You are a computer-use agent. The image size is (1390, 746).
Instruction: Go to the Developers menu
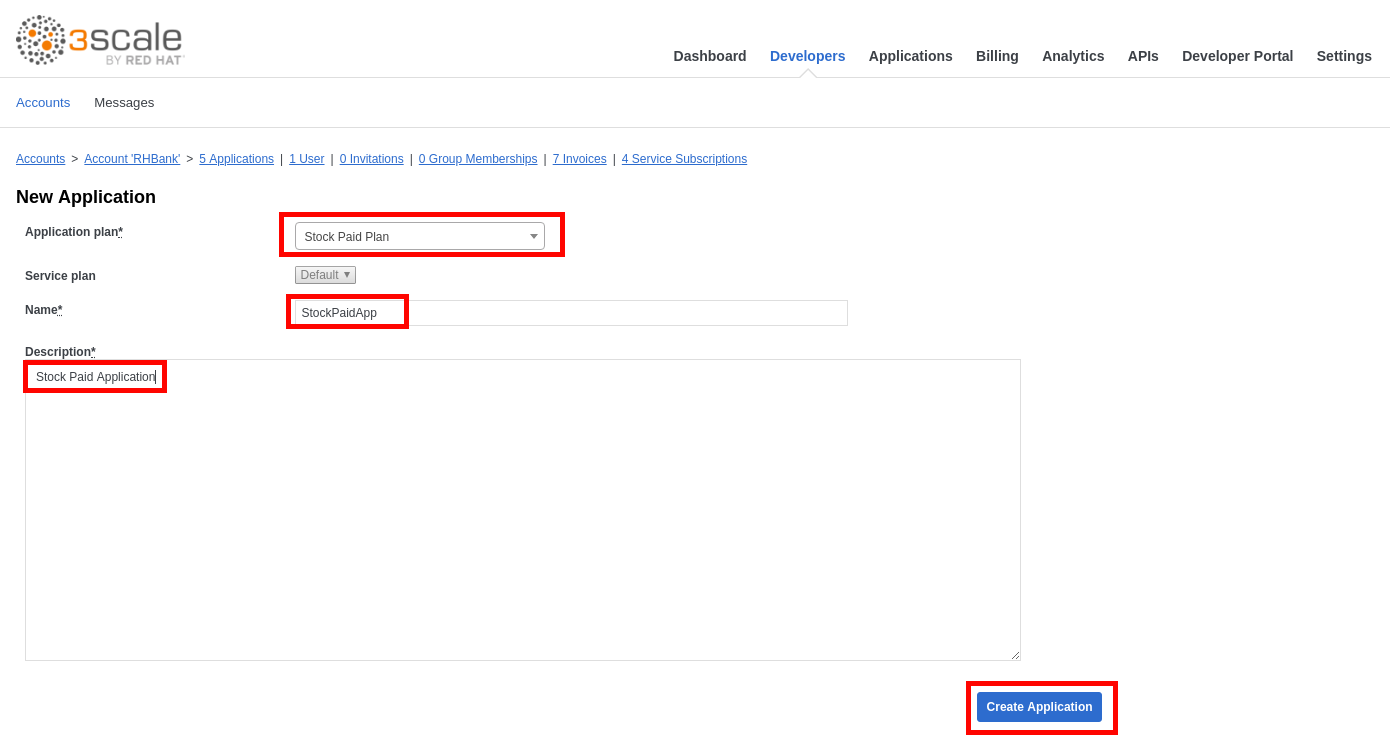(x=807, y=56)
